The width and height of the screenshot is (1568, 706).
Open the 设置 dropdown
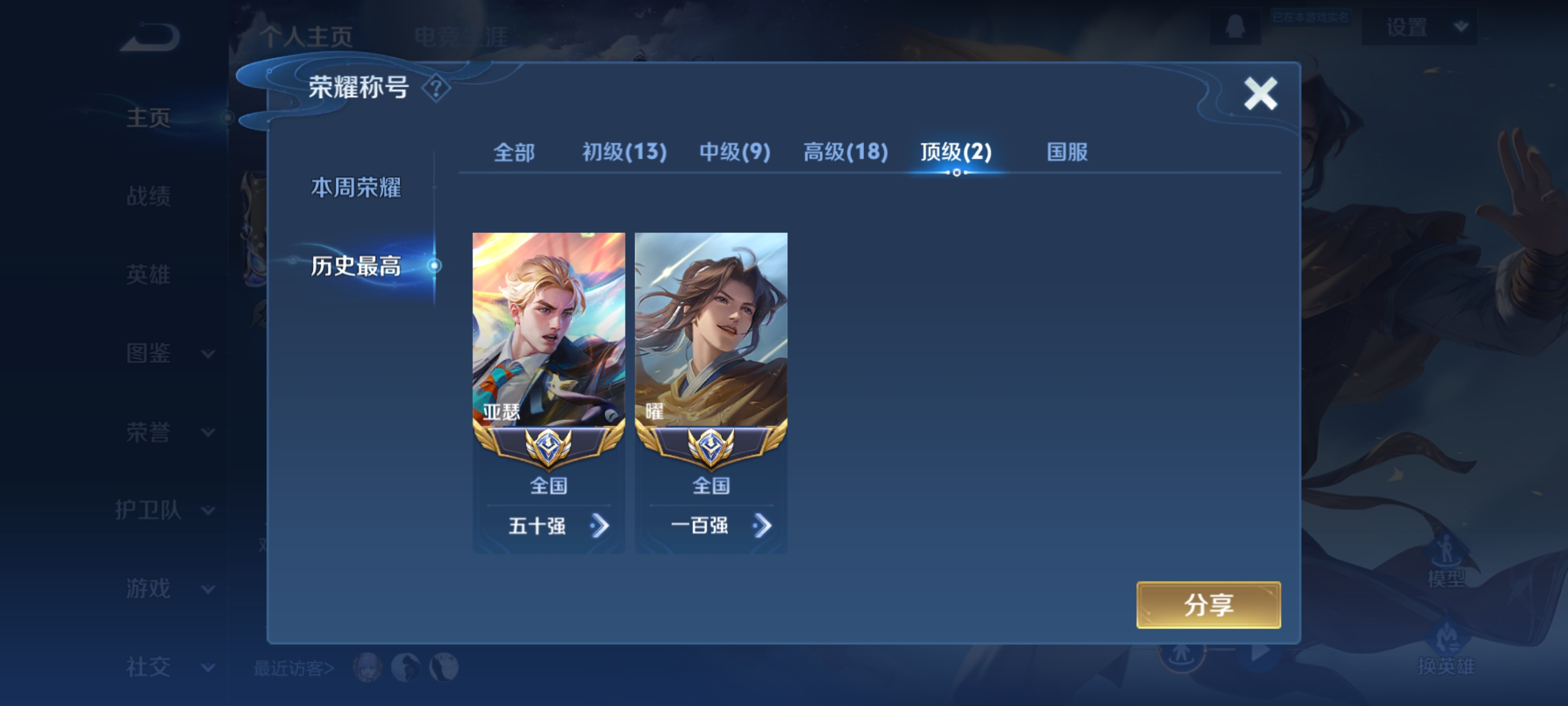pyautogui.click(x=1420, y=27)
